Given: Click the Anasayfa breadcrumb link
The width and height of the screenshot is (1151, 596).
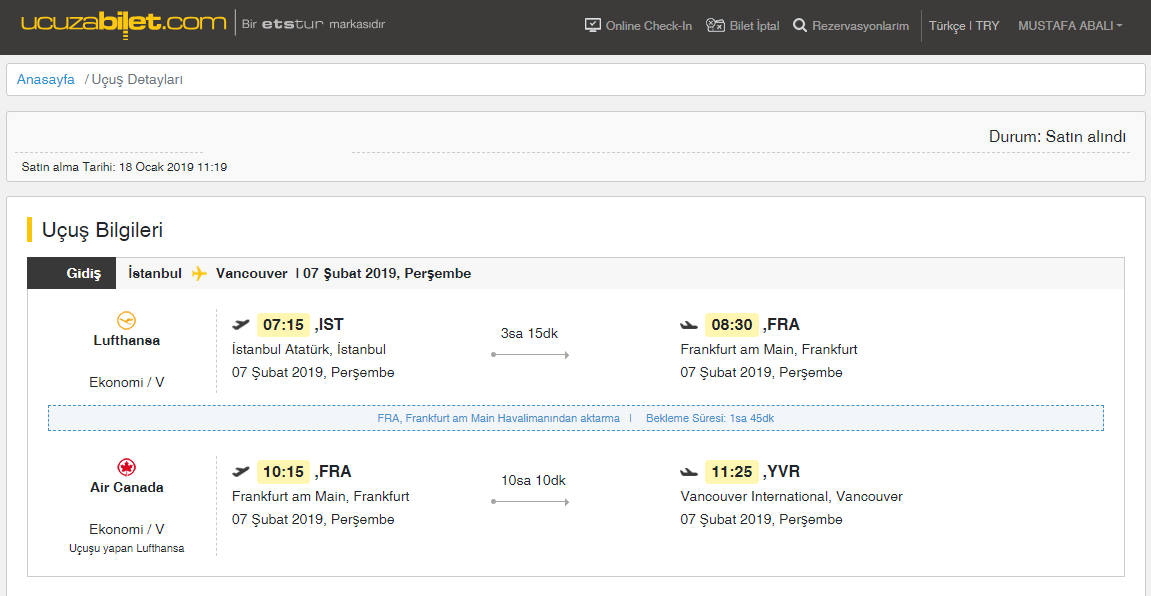Looking at the screenshot, I should 46,79.
